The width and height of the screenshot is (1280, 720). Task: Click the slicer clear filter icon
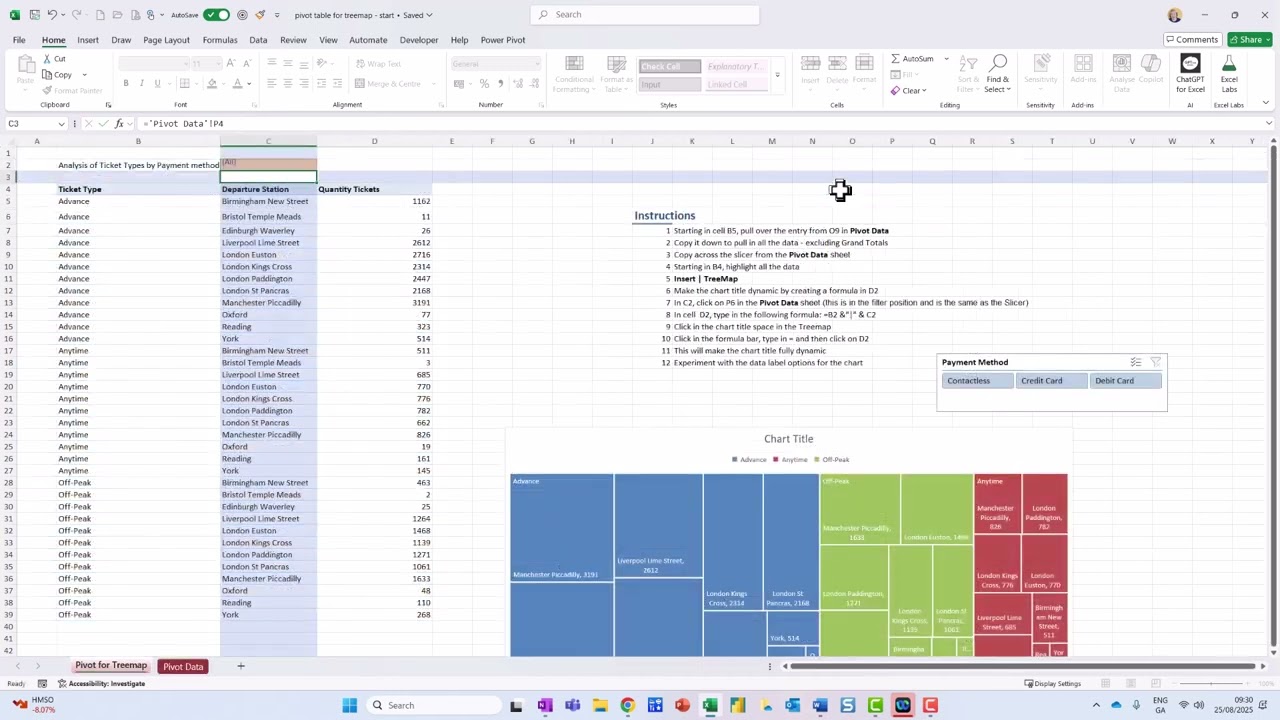pyautogui.click(x=1156, y=362)
